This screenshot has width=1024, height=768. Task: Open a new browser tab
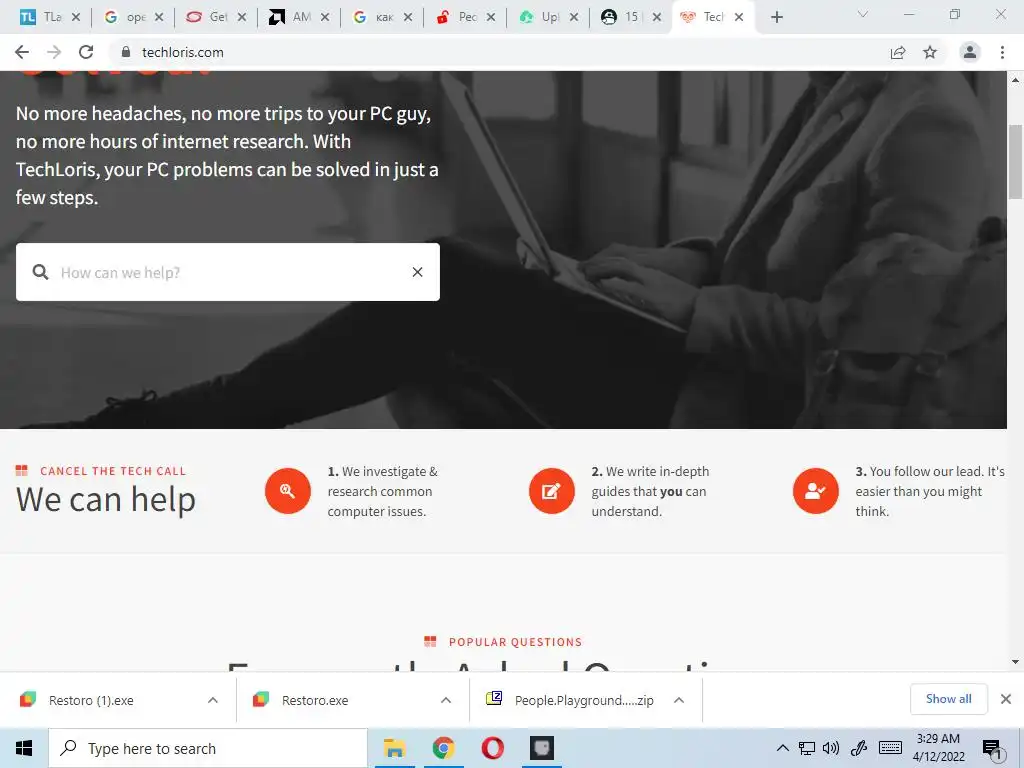(x=776, y=17)
